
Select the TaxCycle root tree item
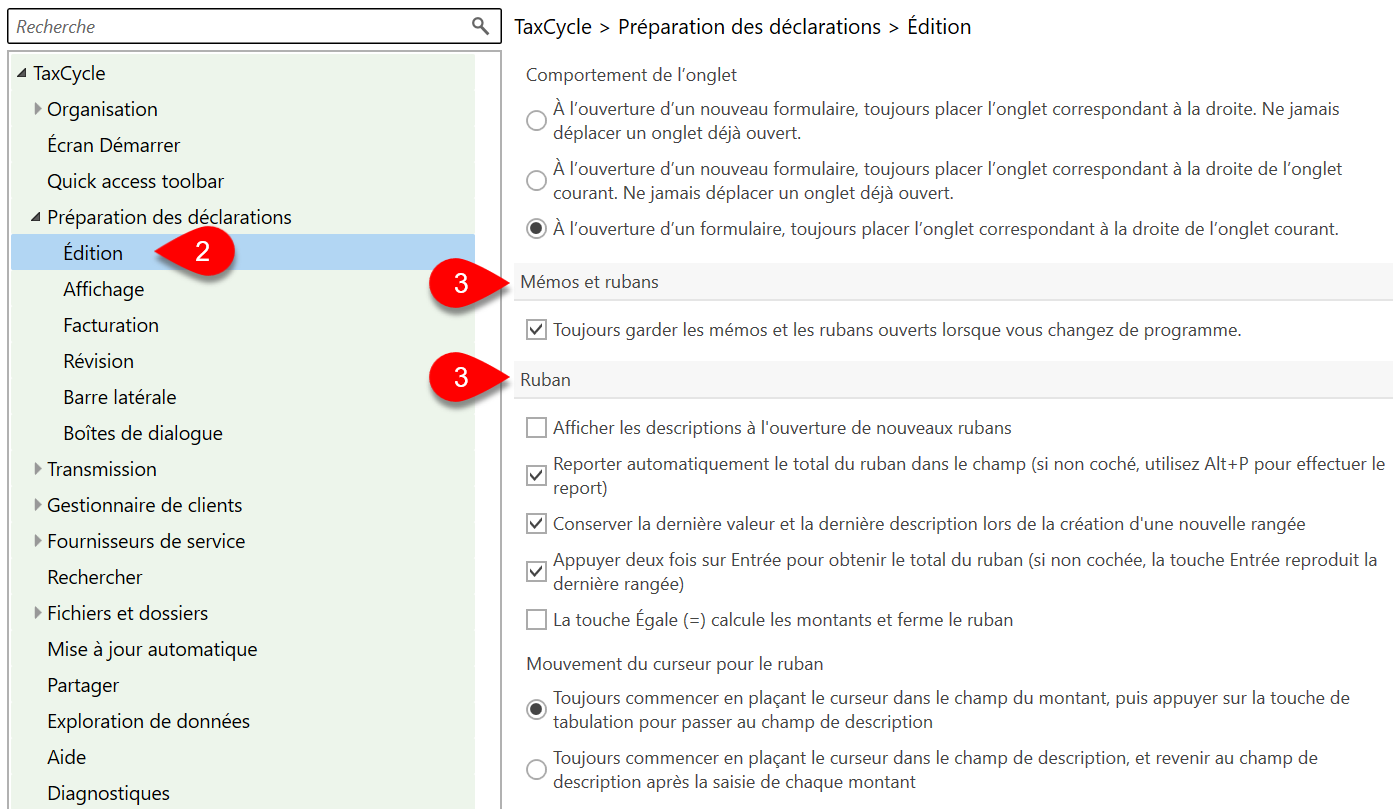69,73
